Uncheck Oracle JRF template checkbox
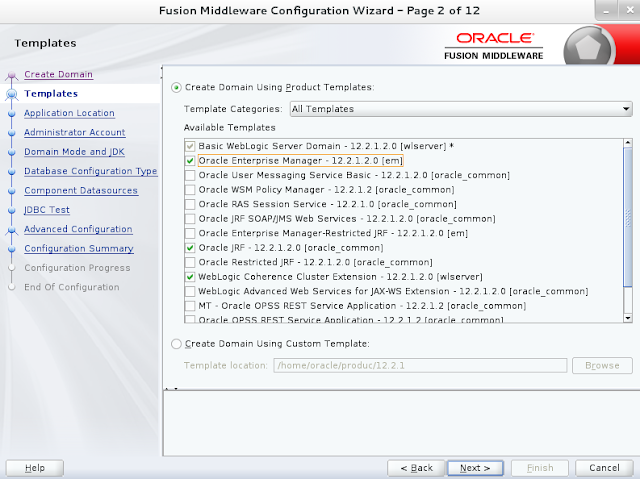The image size is (640, 479). (190, 248)
